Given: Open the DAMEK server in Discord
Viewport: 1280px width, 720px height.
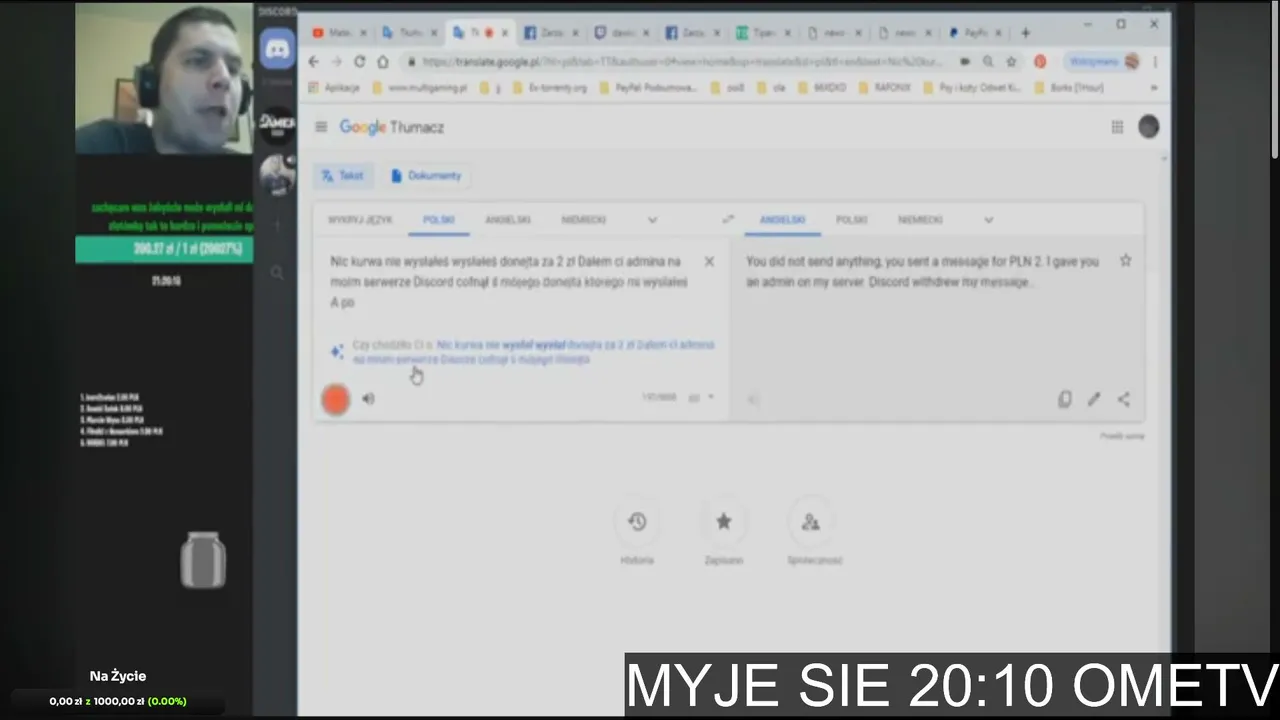Looking at the screenshot, I should [x=277, y=123].
